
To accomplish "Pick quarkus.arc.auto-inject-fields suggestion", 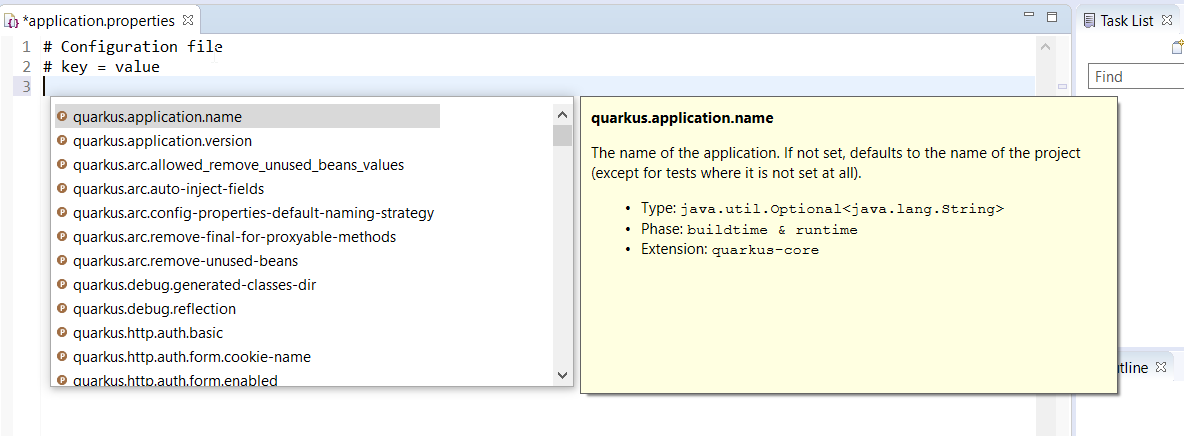I will pyautogui.click(x=168, y=189).
